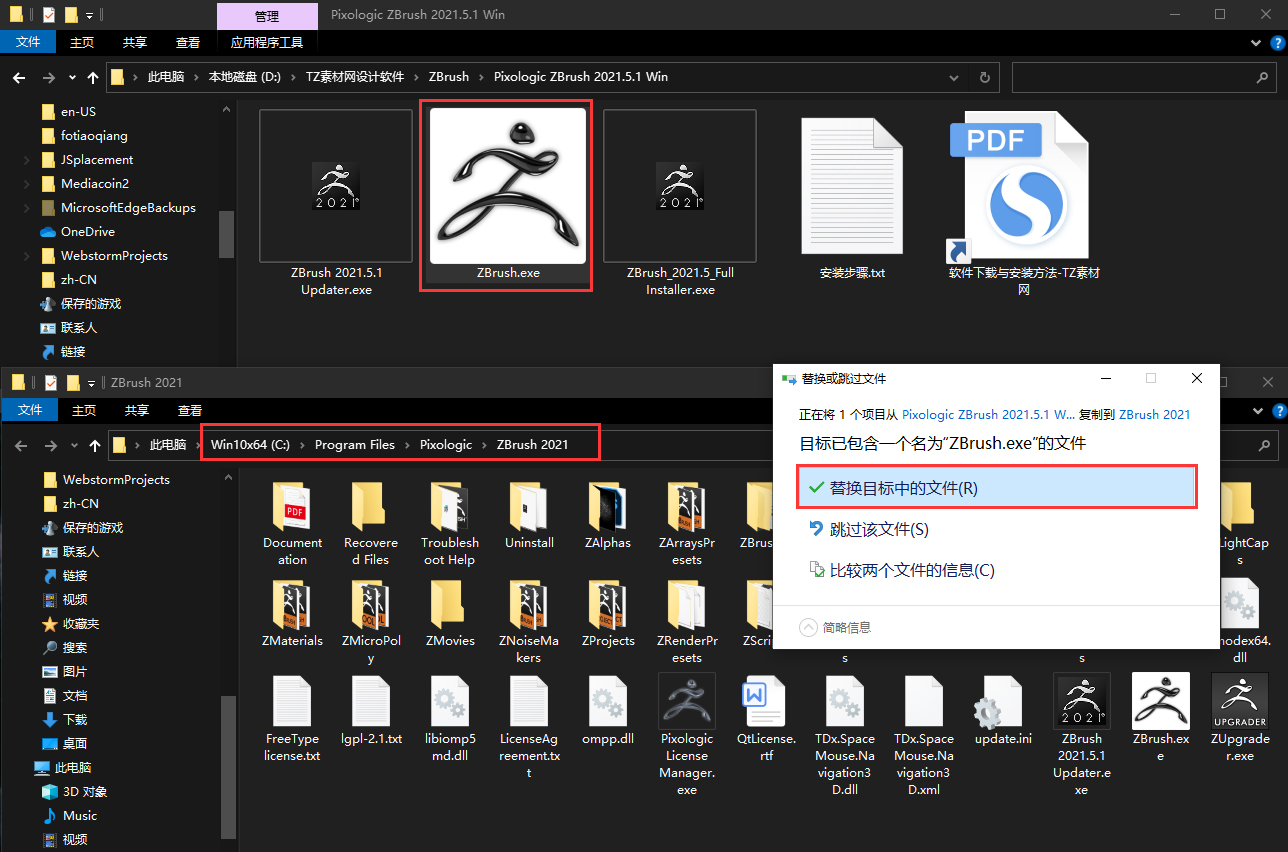
Task: Open the Uninstall folder
Action: (x=529, y=515)
